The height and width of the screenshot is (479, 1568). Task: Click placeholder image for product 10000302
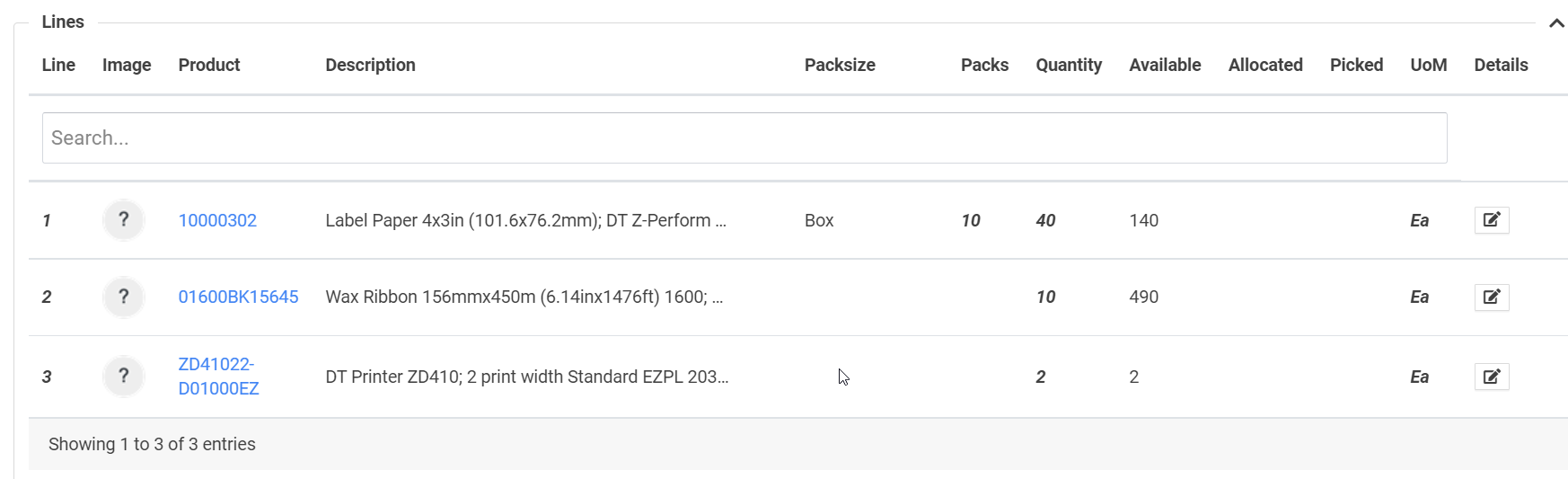point(124,220)
